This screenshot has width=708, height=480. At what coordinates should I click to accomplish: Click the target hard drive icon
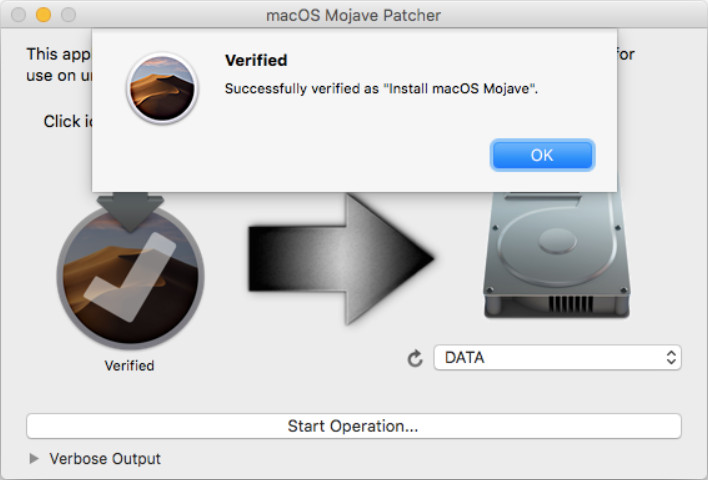coord(557,255)
